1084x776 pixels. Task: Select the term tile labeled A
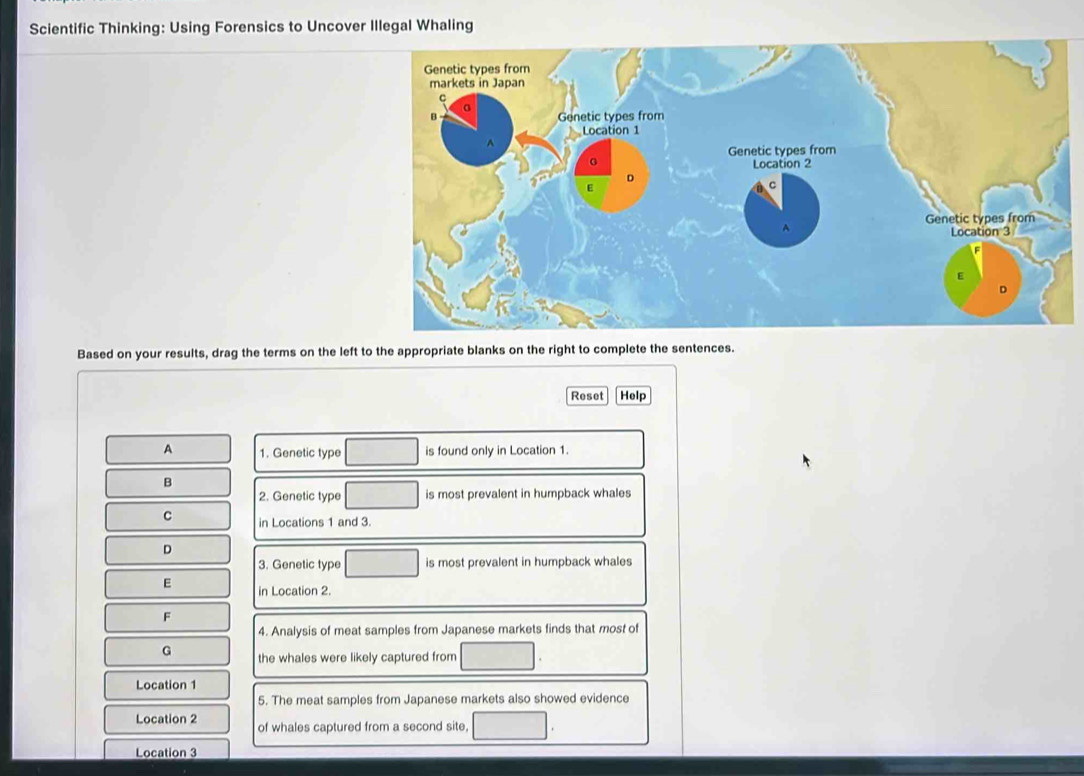tap(168, 449)
